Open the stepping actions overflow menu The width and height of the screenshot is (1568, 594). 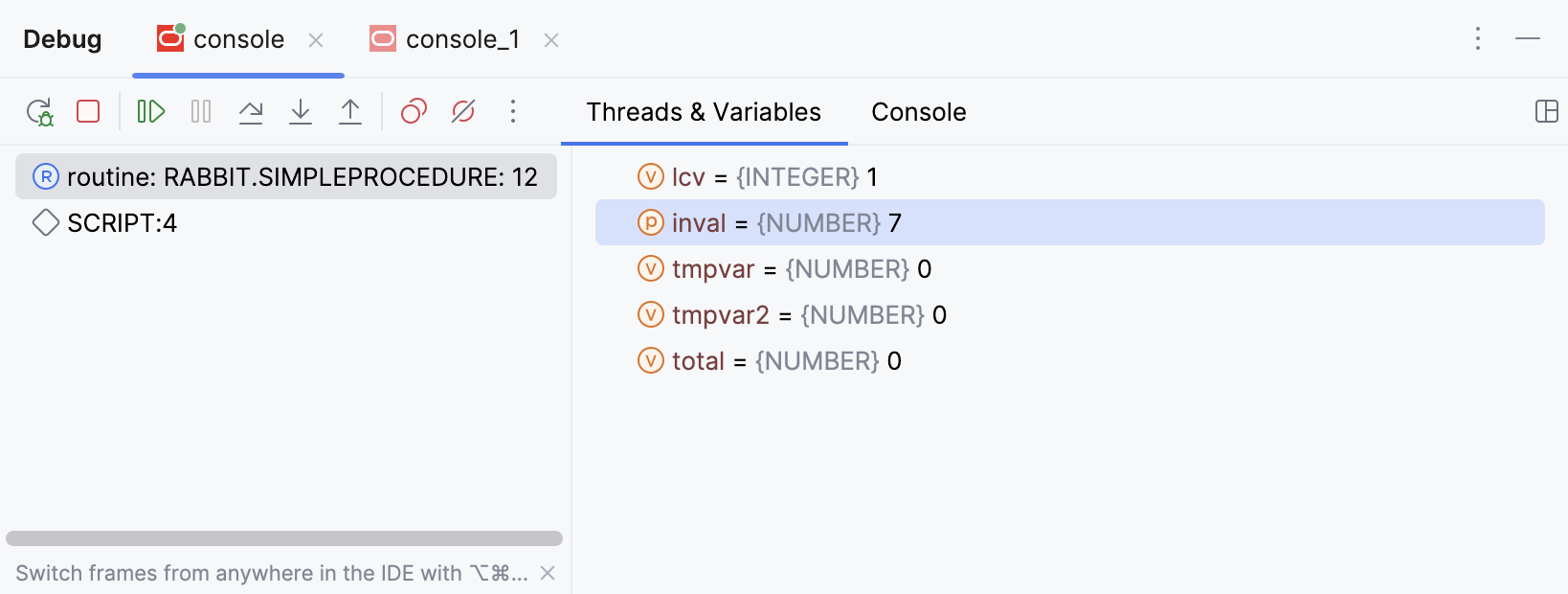tap(513, 111)
